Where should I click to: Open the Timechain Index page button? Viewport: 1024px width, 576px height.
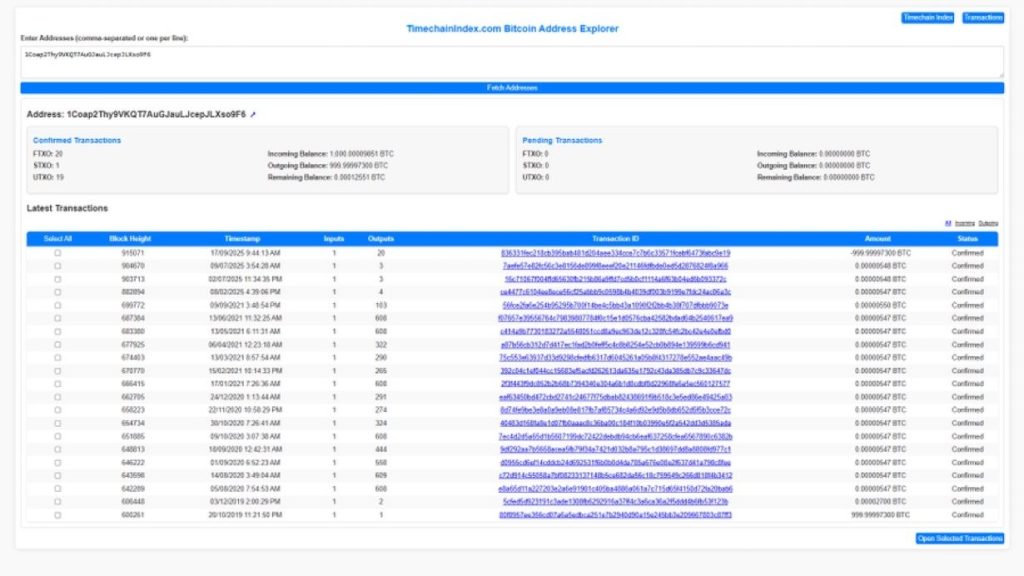pyautogui.click(x=928, y=18)
